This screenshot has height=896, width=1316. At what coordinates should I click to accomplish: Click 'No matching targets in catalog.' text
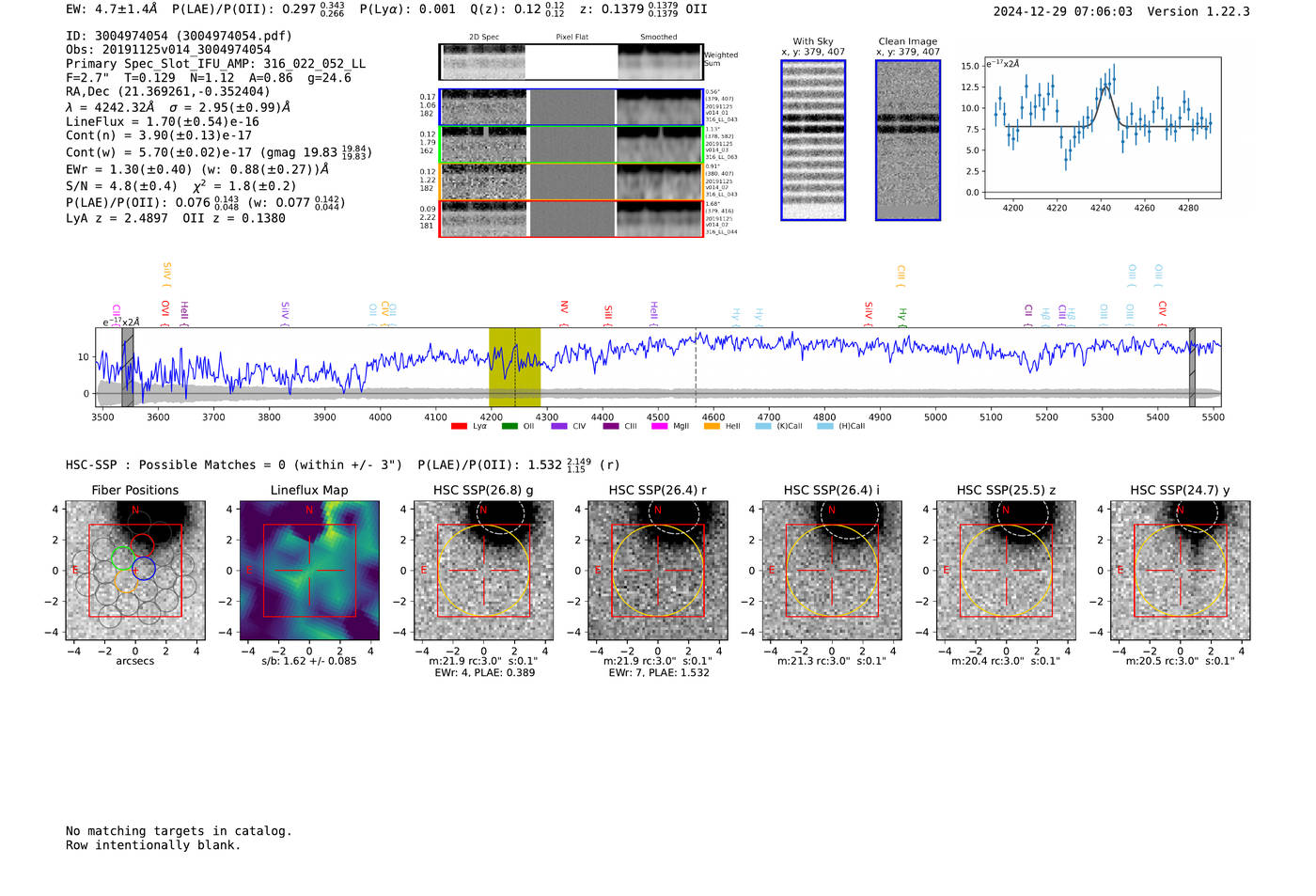tap(179, 831)
